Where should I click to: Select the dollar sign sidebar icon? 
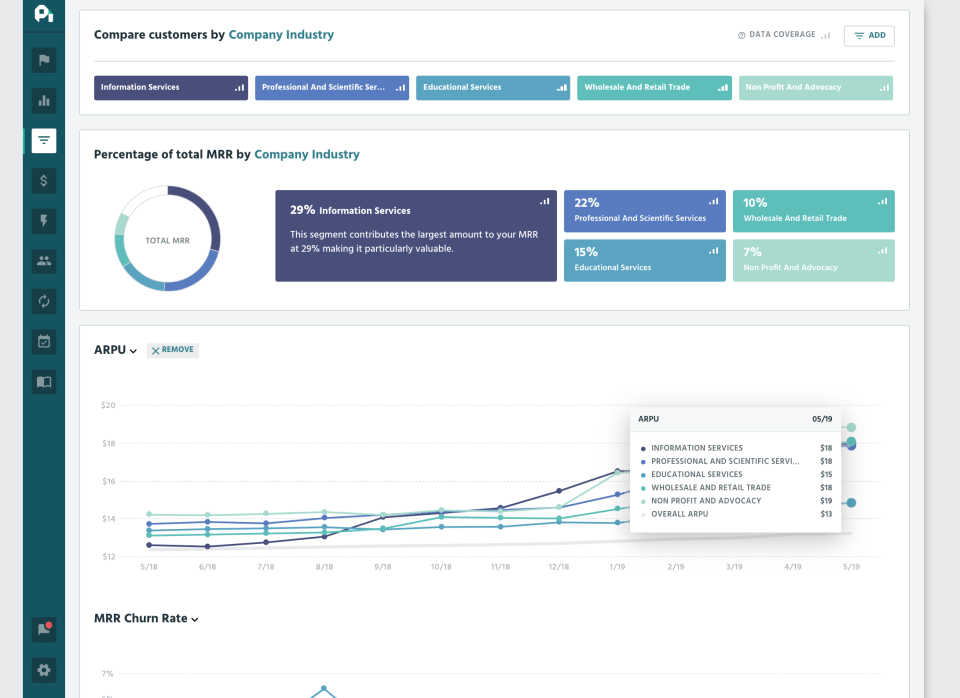point(43,181)
